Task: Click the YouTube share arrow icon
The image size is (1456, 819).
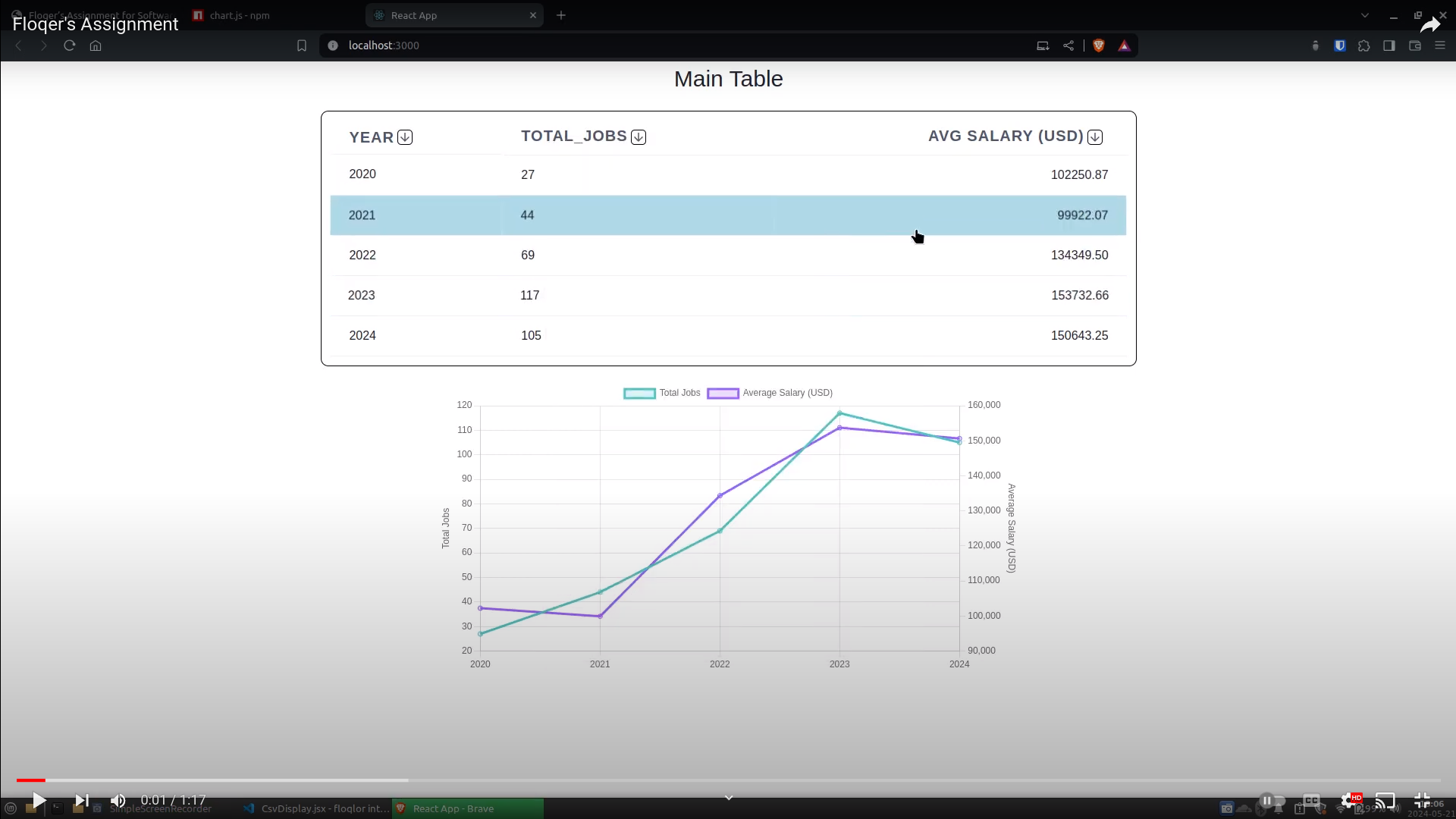Action: pyautogui.click(x=1429, y=25)
